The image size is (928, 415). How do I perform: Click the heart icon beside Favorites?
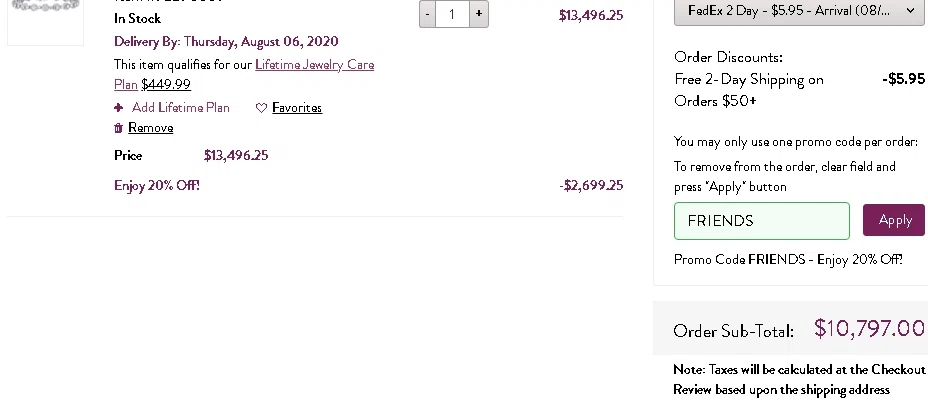point(261,108)
